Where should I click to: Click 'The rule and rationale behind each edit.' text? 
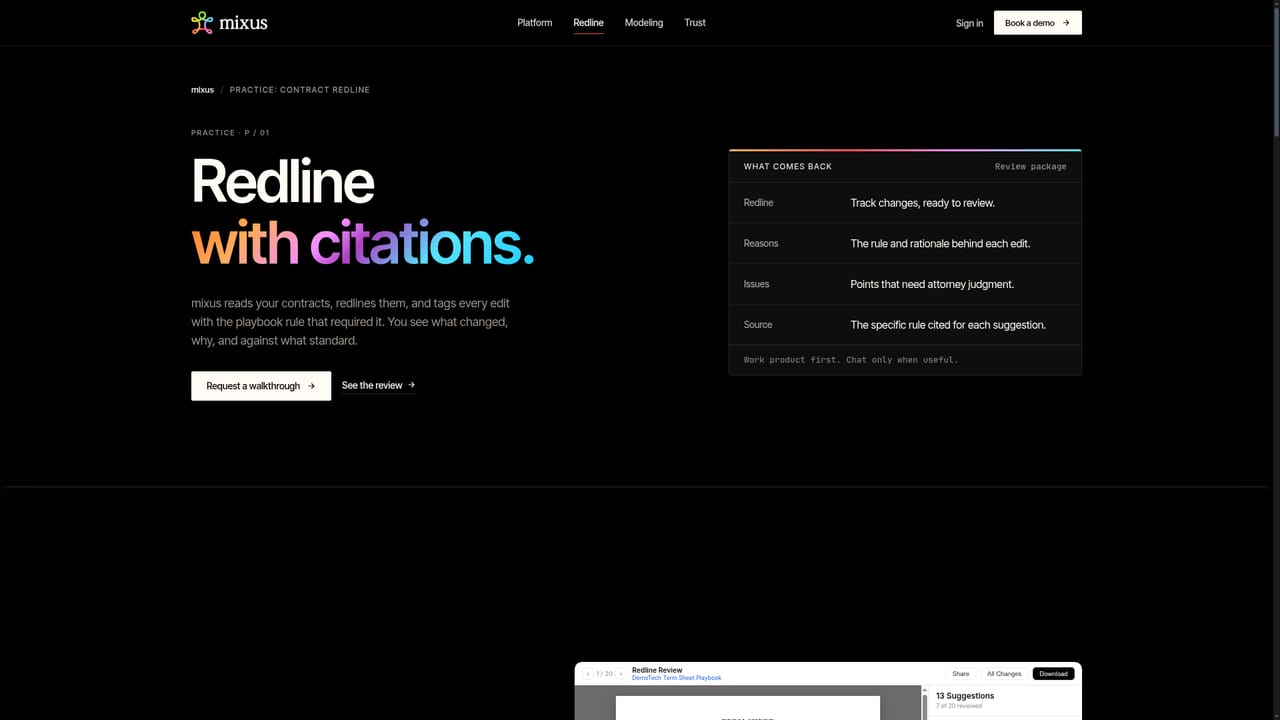point(940,244)
